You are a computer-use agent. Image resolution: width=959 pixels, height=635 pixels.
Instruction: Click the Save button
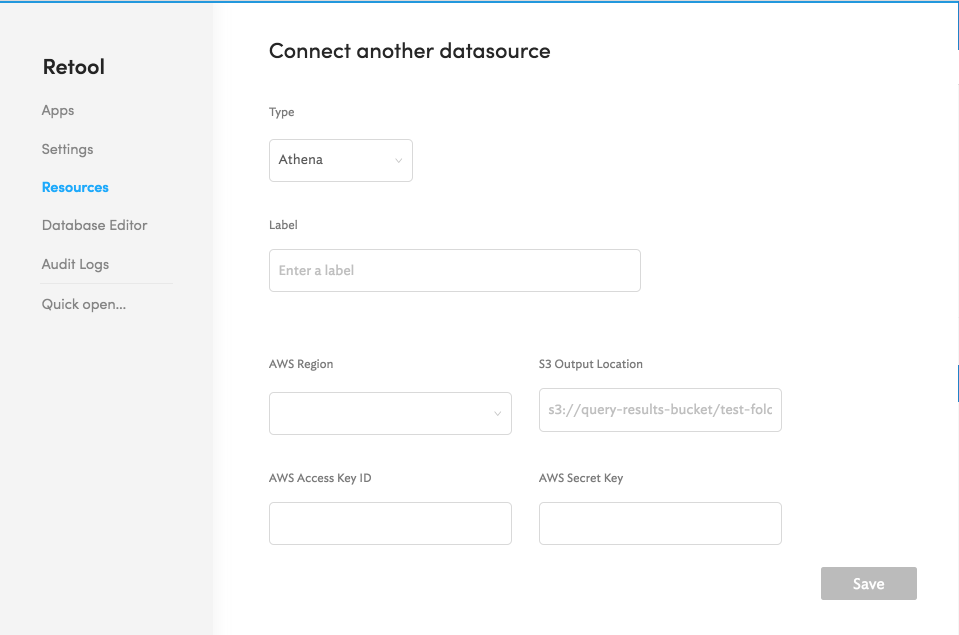click(868, 584)
